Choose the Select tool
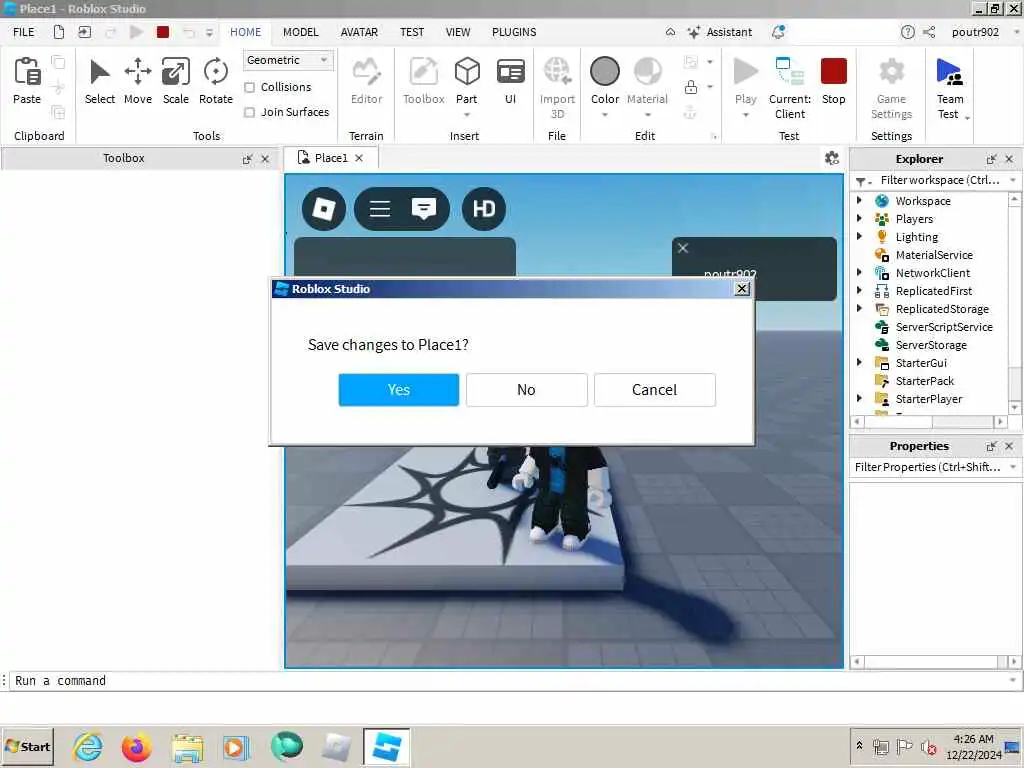 point(99,80)
